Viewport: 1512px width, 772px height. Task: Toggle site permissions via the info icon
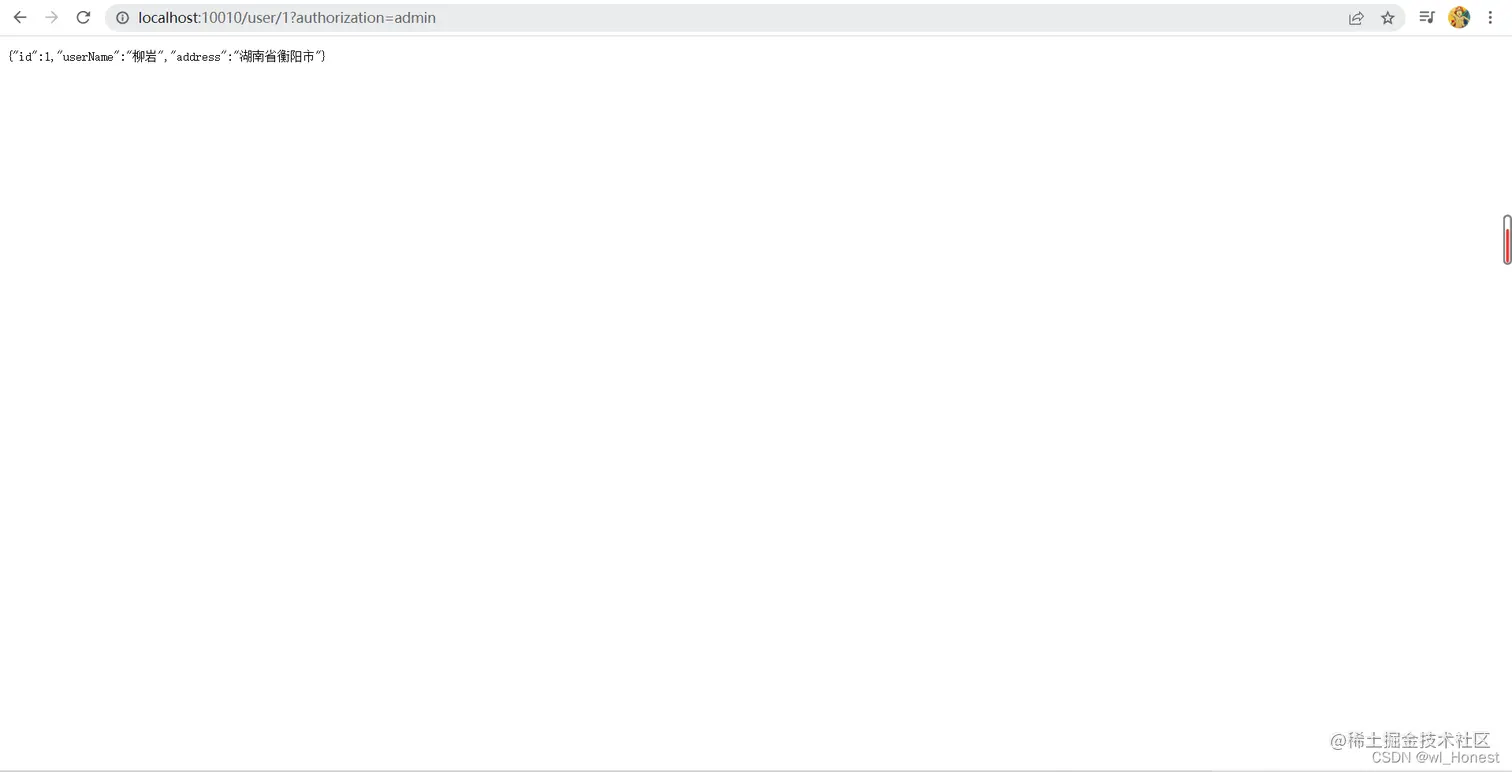[x=121, y=17]
